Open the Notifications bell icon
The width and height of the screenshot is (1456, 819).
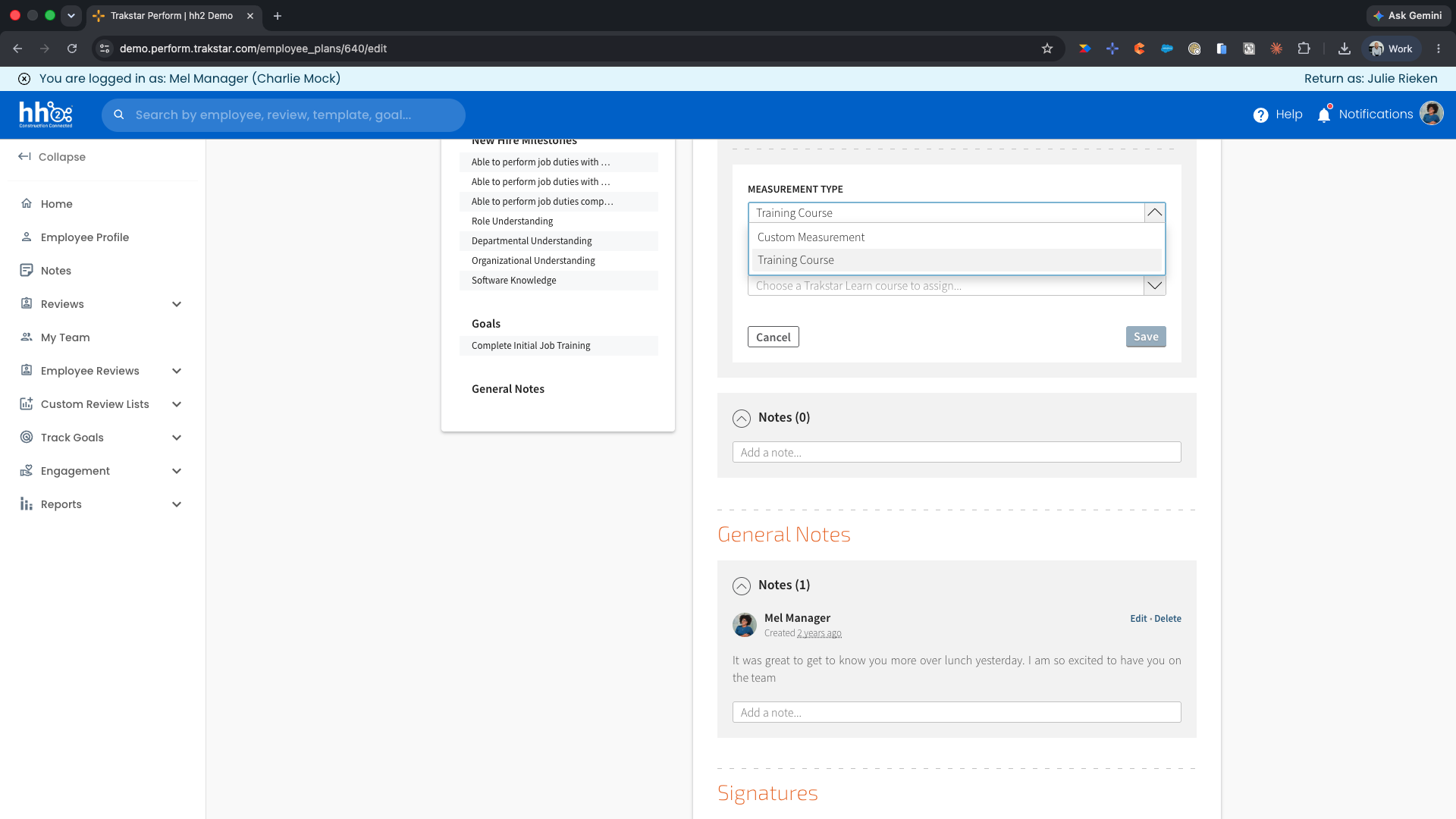coord(1324,115)
